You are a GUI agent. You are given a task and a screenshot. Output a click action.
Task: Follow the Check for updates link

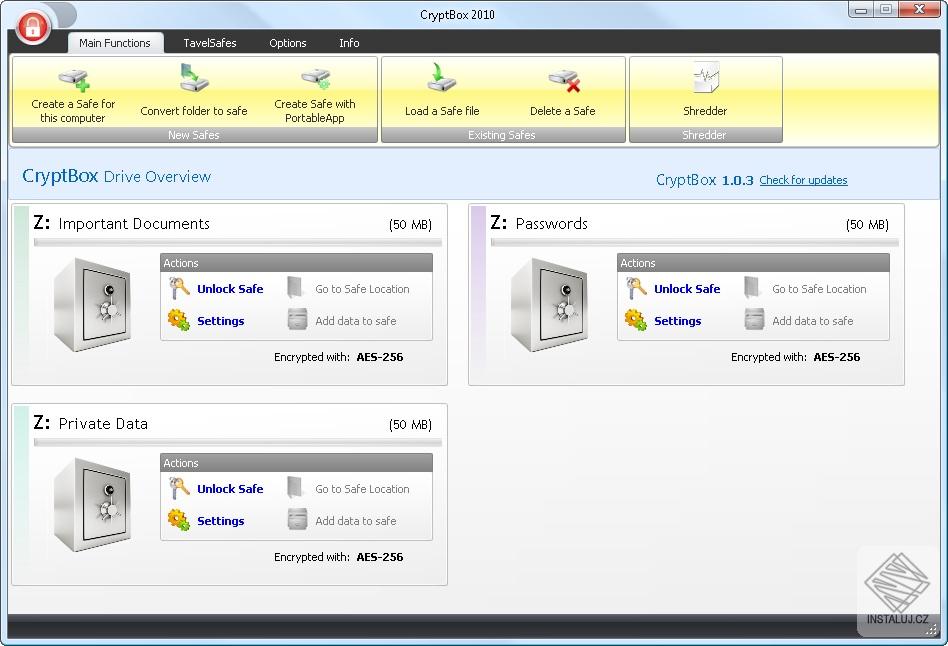[x=804, y=180]
